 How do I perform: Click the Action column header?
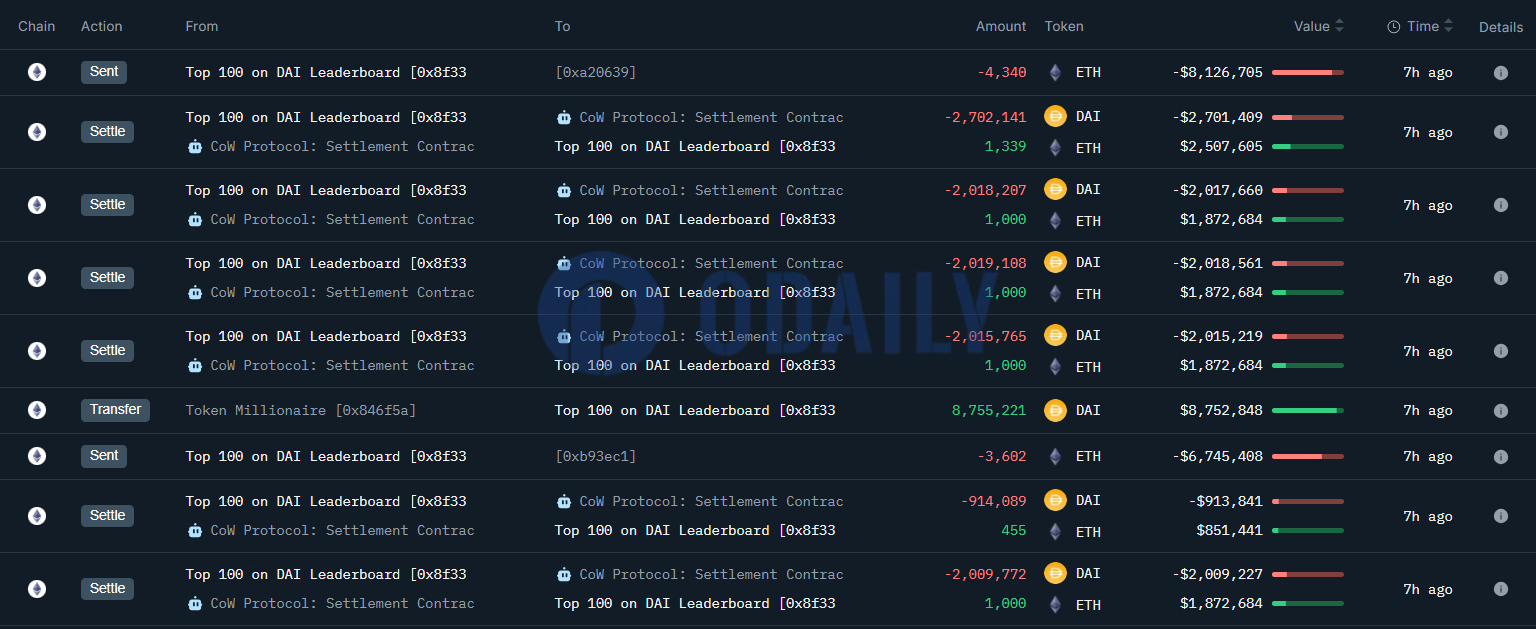[x=101, y=26]
